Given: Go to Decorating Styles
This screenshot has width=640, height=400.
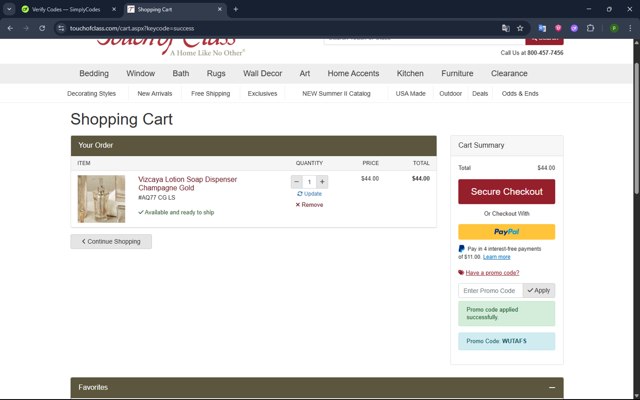Looking at the screenshot, I should pyautogui.click(x=91, y=93).
